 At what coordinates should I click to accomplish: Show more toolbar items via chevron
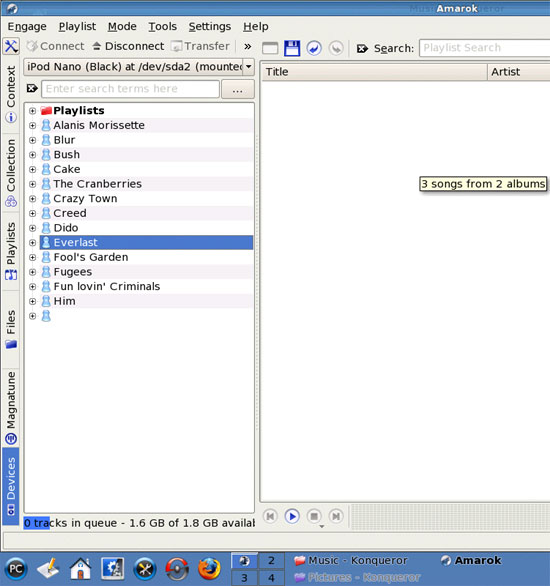click(247, 46)
